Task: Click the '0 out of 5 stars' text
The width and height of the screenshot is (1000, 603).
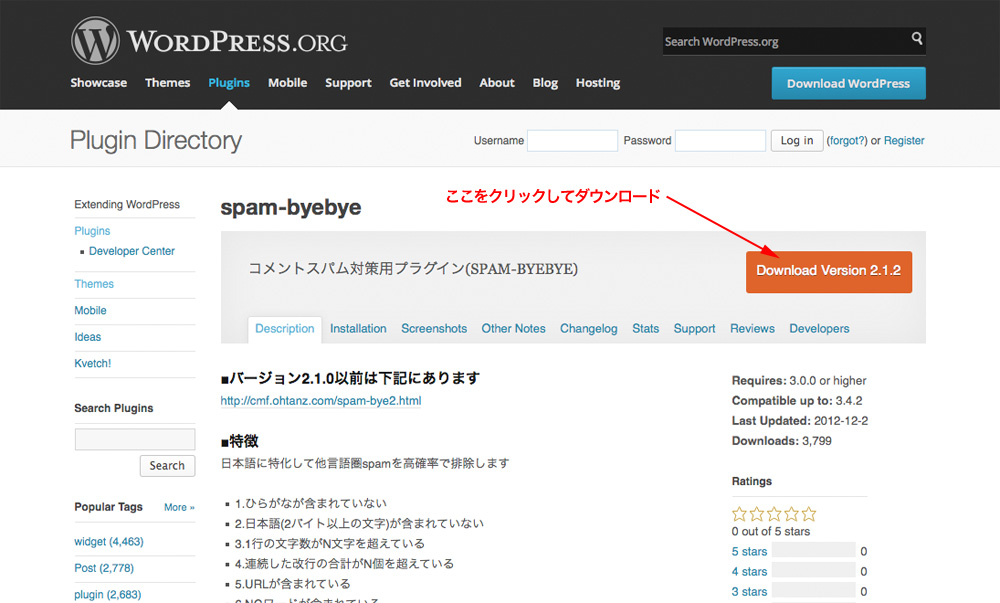Action: (x=771, y=532)
